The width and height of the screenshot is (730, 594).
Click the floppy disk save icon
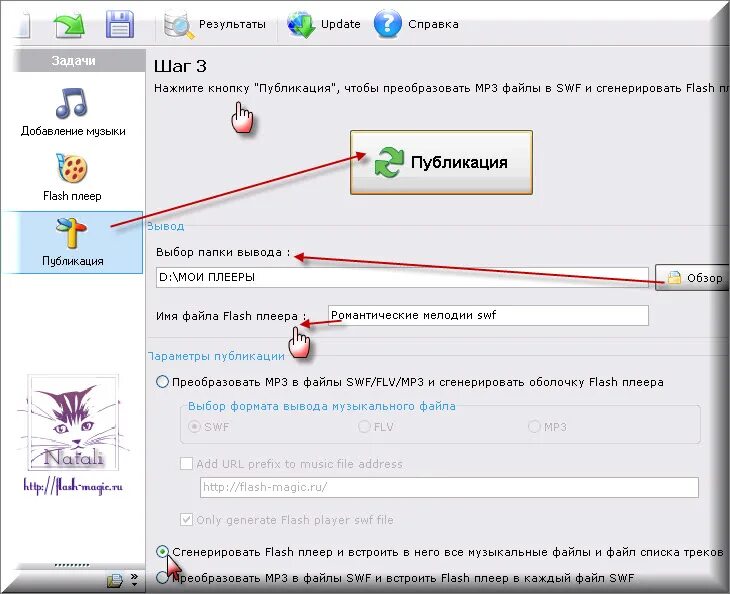(x=120, y=24)
